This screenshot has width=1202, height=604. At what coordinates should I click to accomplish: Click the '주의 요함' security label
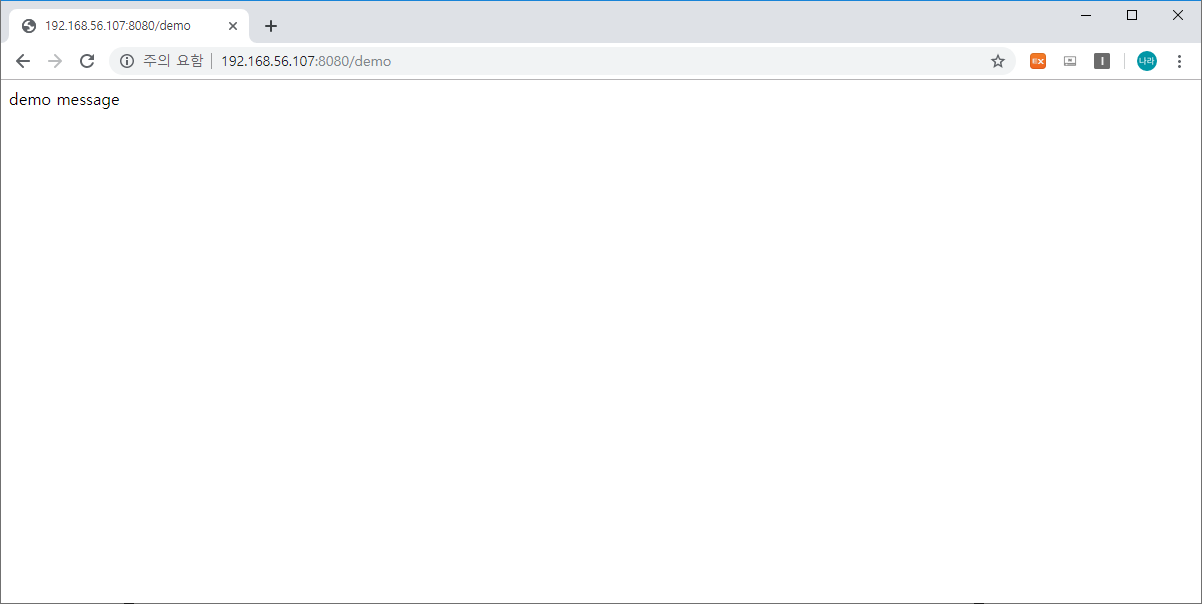(173, 61)
